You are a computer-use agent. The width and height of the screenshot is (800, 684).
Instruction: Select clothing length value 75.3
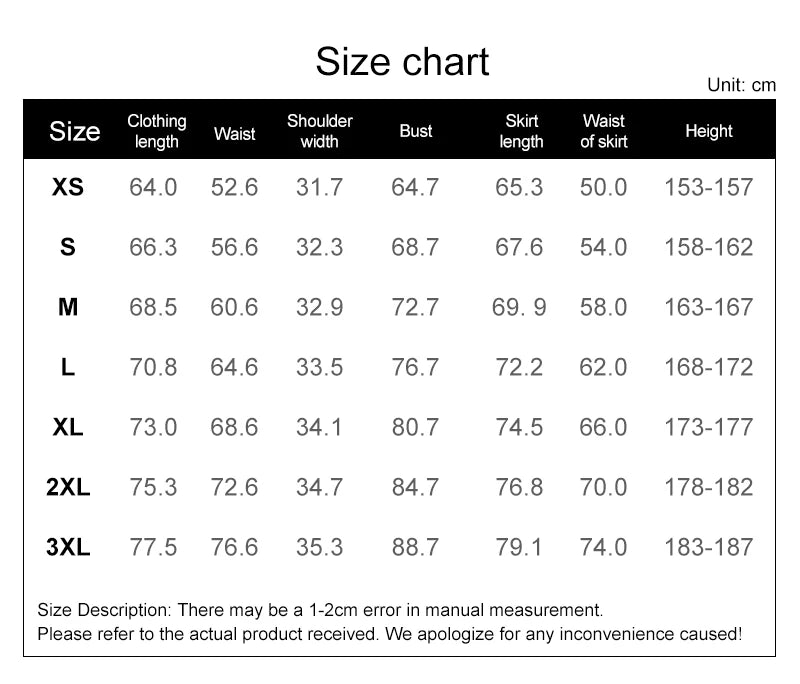click(153, 487)
